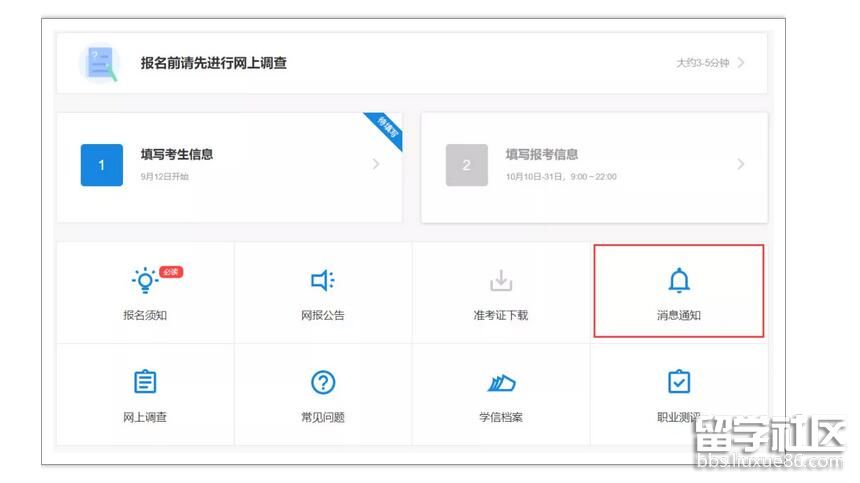The image size is (860, 483).
Task: Click chevron on 填写报考信息 card
Action: pyautogui.click(x=741, y=164)
